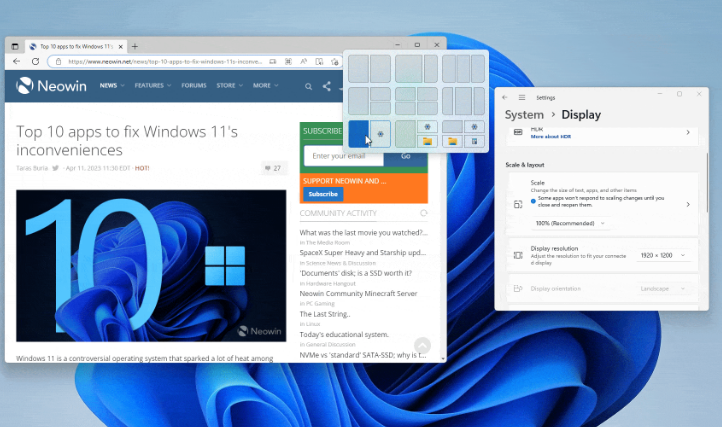722x427 pixels.
Task: Close the Top 10 apps tab
Action: coord(121,47)
